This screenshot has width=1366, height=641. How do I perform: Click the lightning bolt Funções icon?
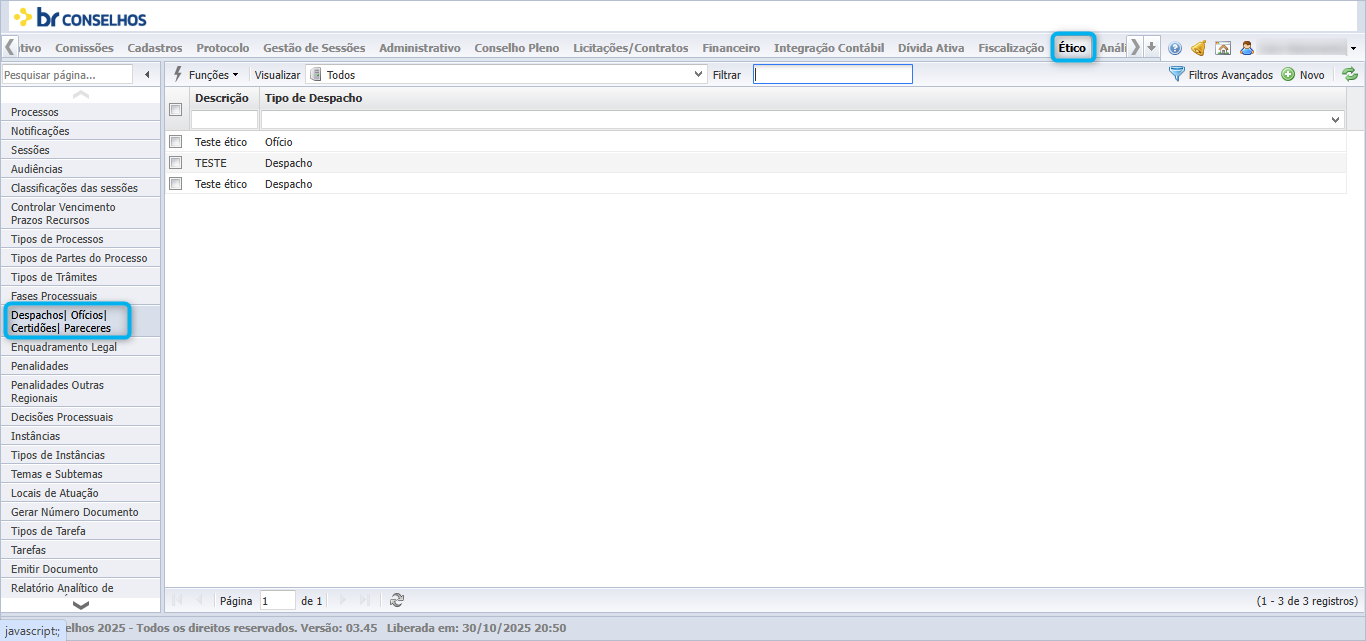(x=178, y=74)
